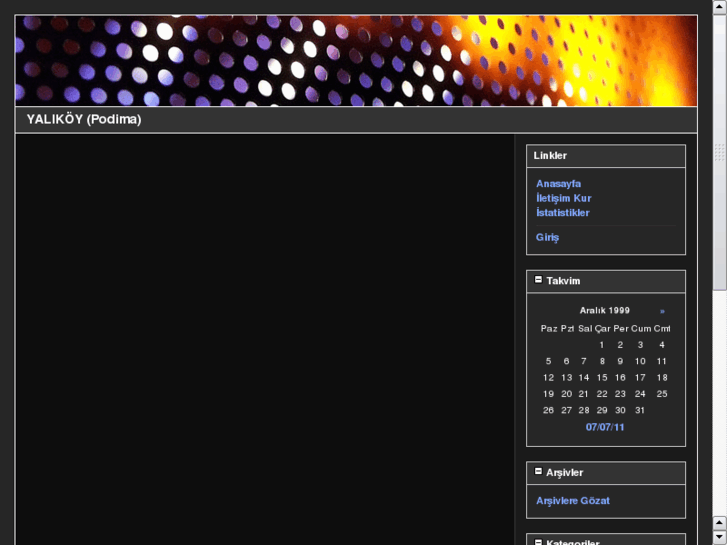This screenshot has height=545, width=727.
Task: Select day 20 in the calendar
Action: 566,394
